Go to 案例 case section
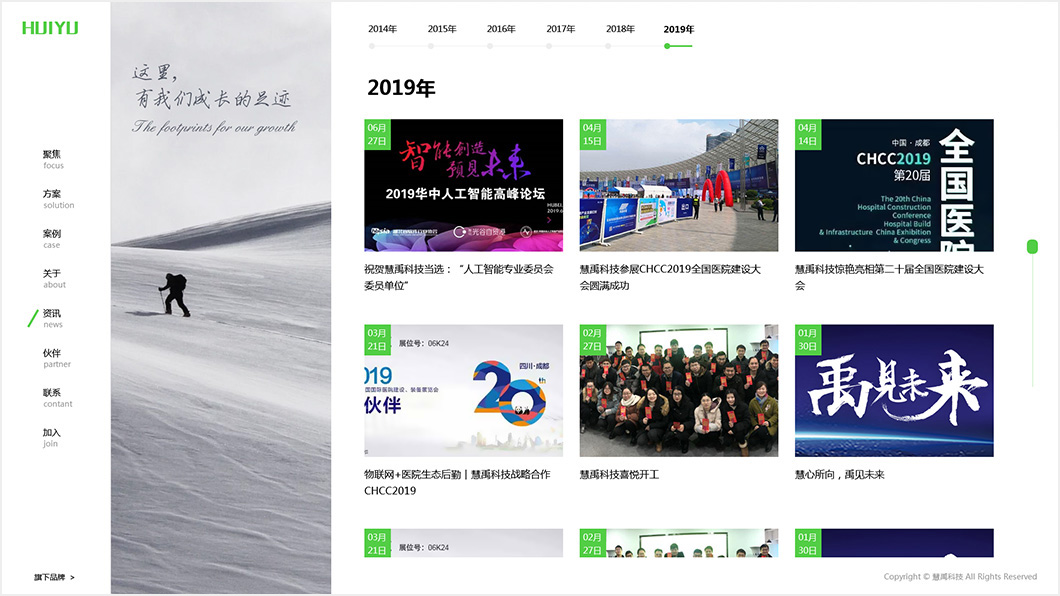Image resolution: width=1060 pixels, height=596 pixels. coord(52,239)
